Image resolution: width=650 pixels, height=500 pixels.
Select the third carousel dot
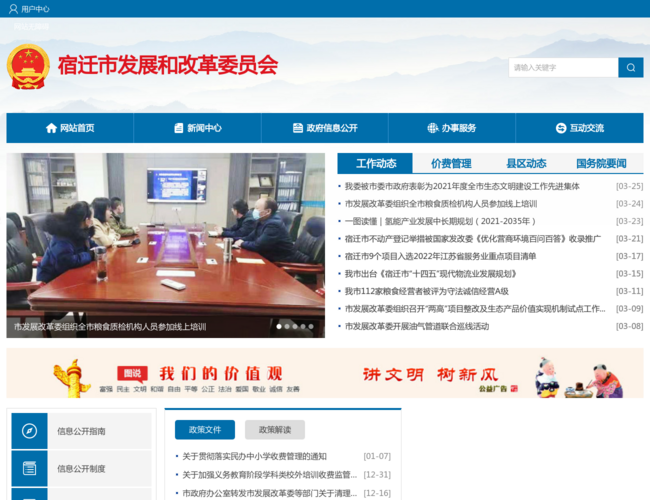[295, 327]
